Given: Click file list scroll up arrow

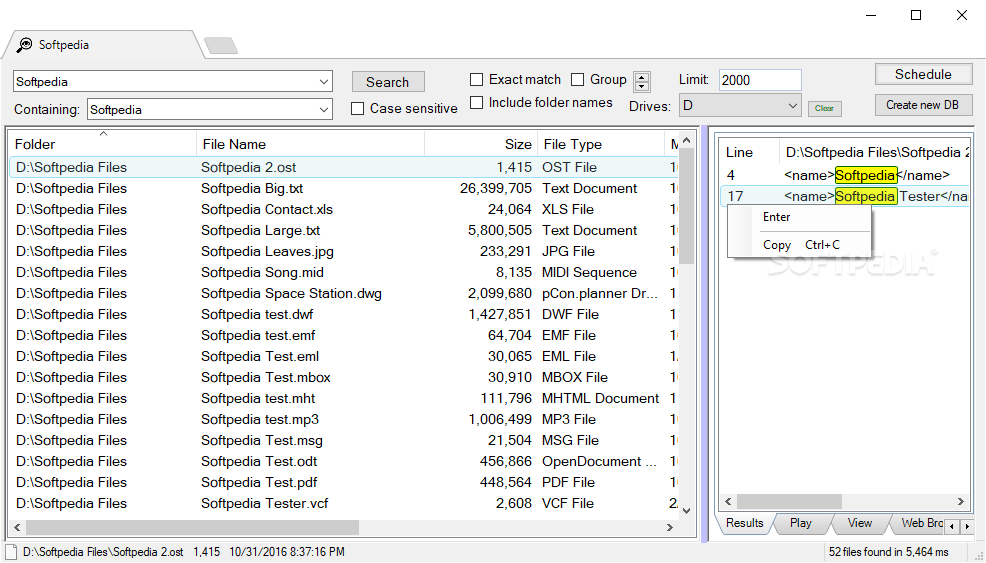Looking at the screenshot, I should [686, 140].
